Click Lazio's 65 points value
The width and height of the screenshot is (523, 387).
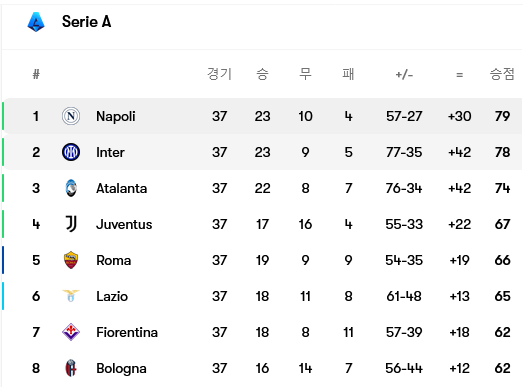click(x=502, y=296)
